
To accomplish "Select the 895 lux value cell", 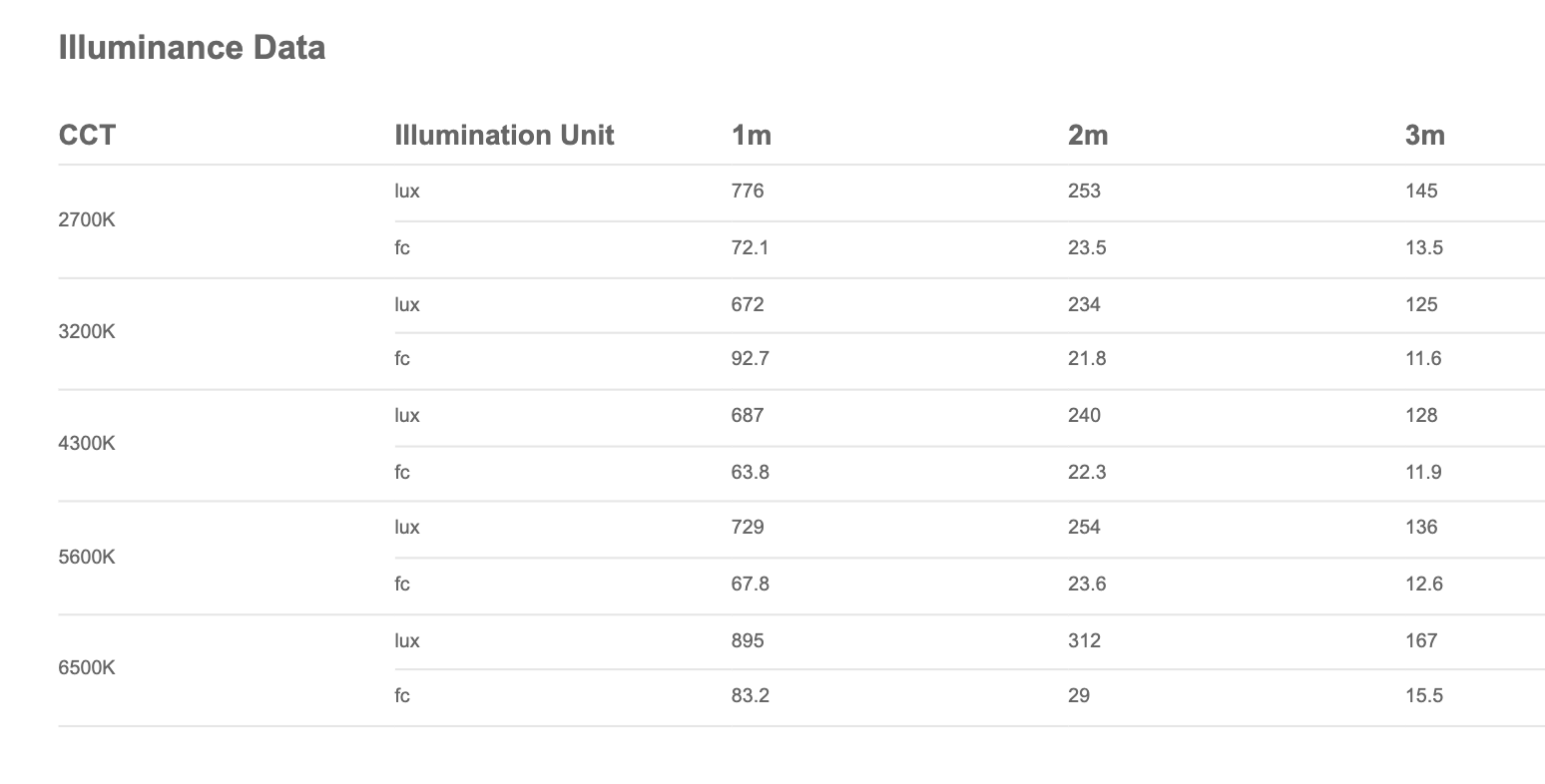I will pos(747,640).
